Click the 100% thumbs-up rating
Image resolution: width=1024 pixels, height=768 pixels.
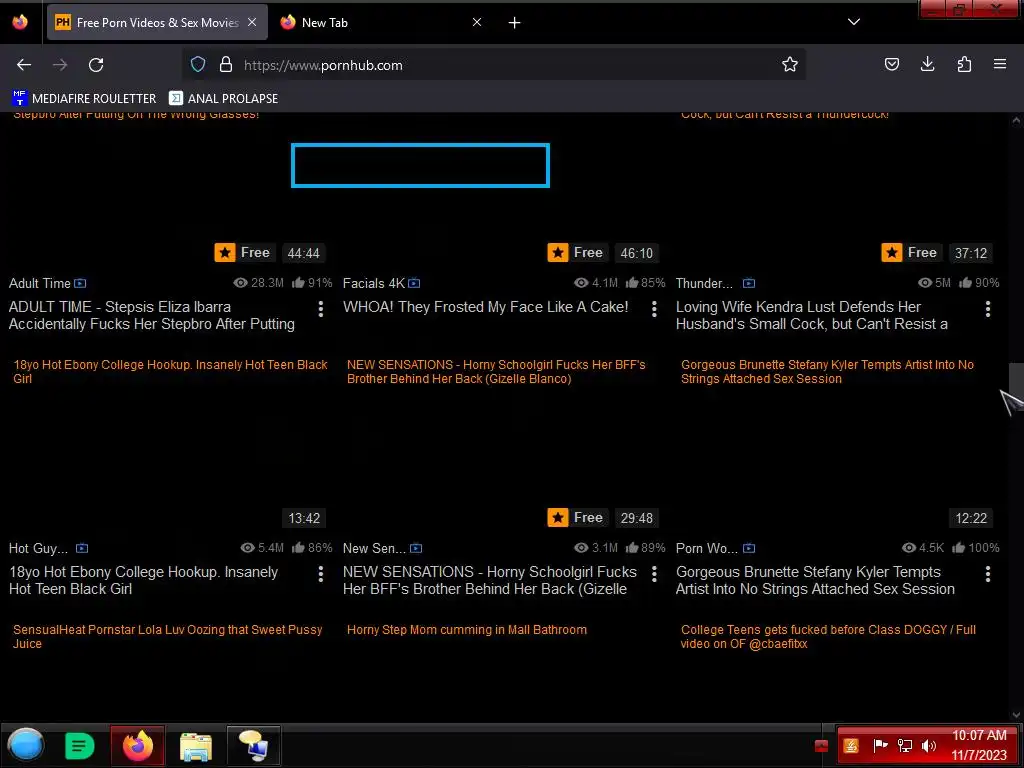point(976,548)
